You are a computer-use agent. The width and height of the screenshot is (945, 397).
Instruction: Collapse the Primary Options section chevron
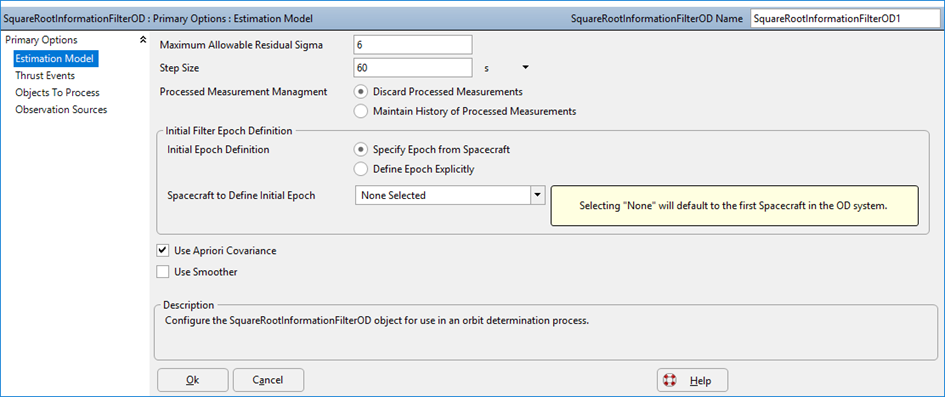pyautogui.click(x=142, y=40)
